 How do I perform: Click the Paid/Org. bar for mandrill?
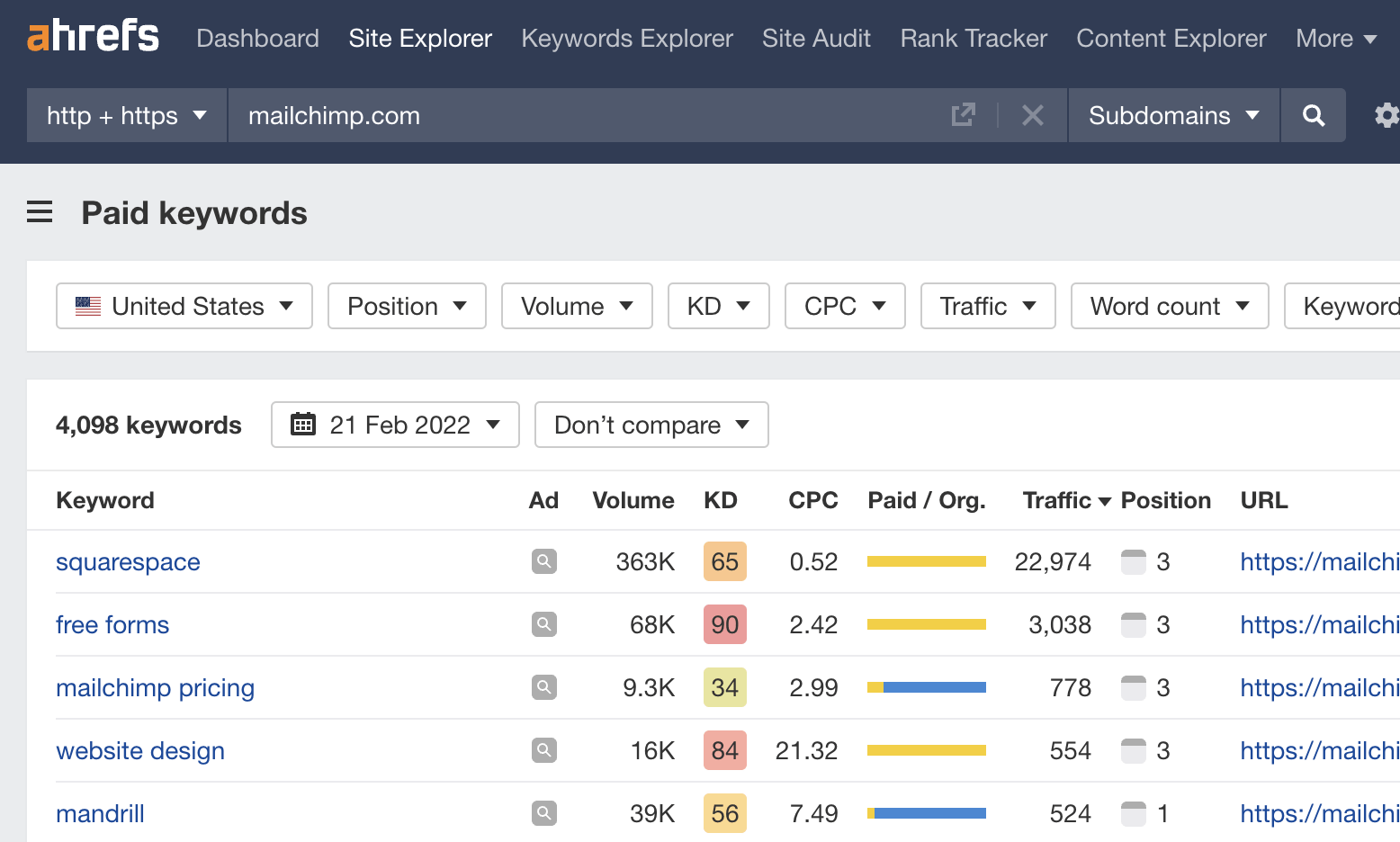[927, 813]
